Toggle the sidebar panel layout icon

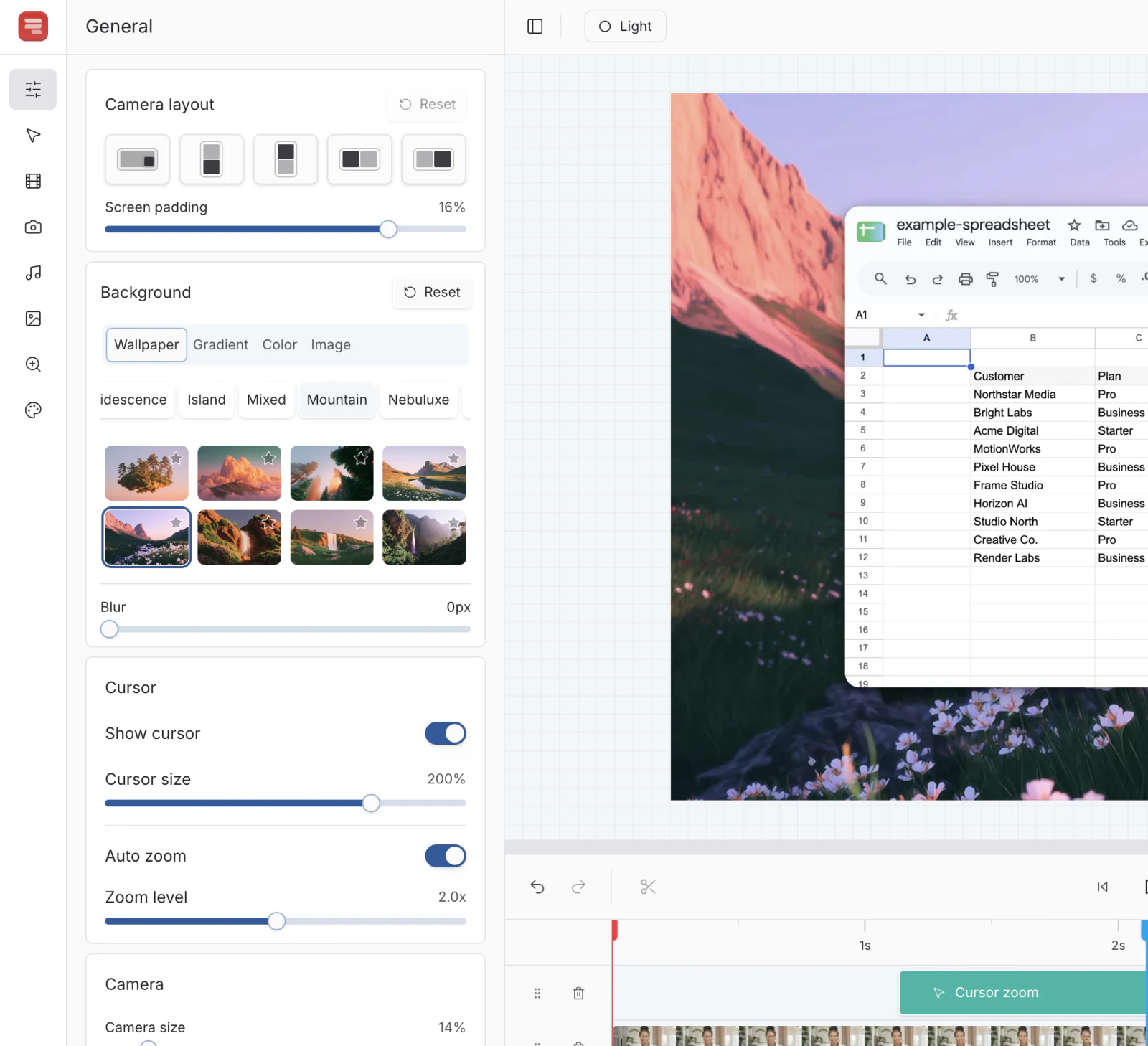(535, 27)
